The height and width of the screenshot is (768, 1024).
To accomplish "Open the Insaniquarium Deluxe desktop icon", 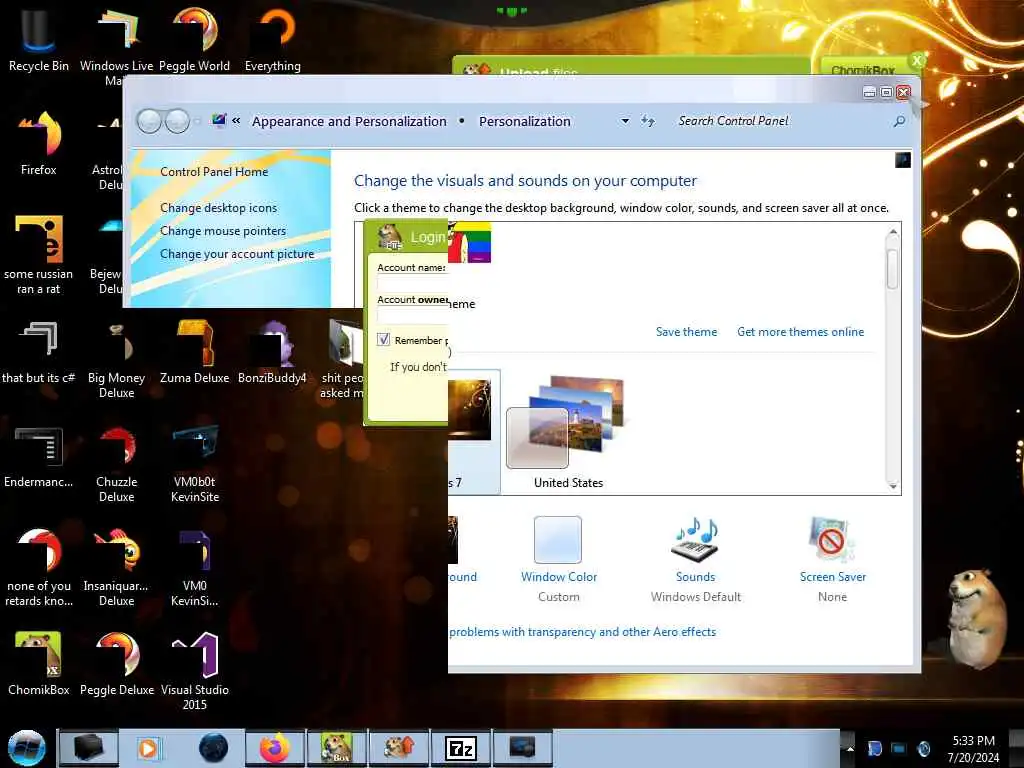I will (x=116, y=567).
